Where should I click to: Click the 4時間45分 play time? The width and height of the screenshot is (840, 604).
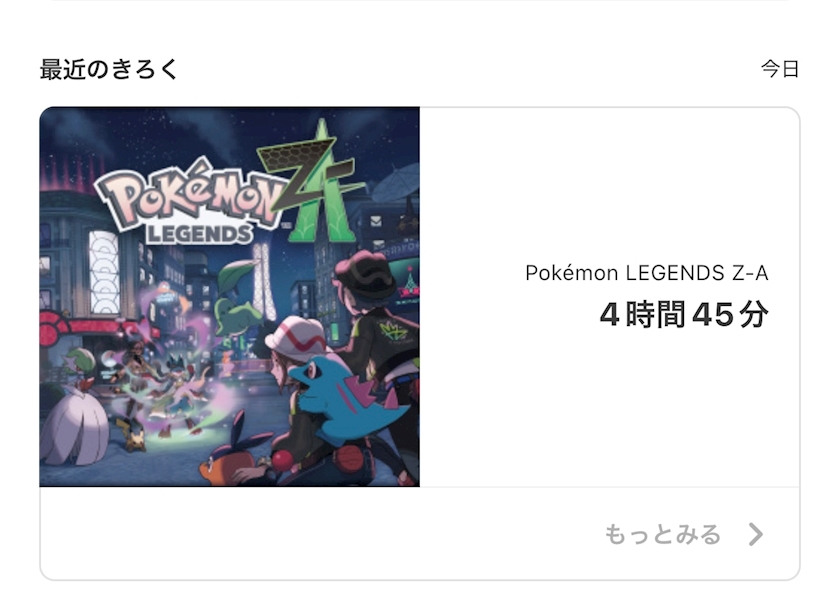[684, 314]
